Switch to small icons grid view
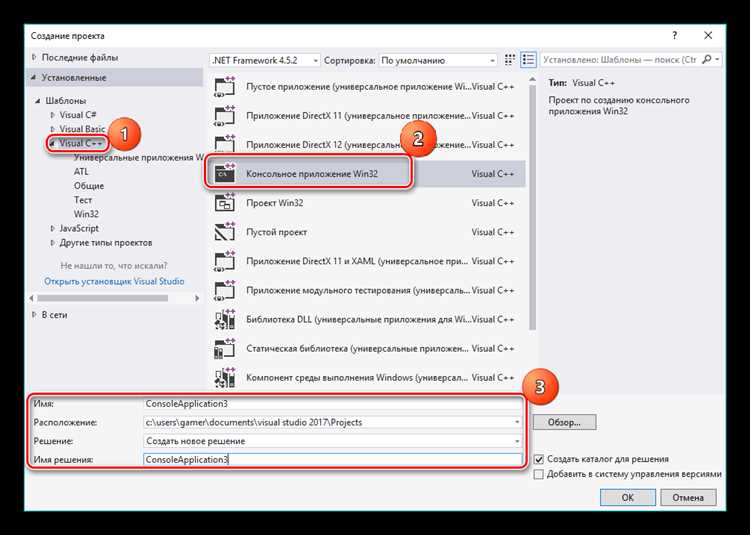 (x=510, y=60)
